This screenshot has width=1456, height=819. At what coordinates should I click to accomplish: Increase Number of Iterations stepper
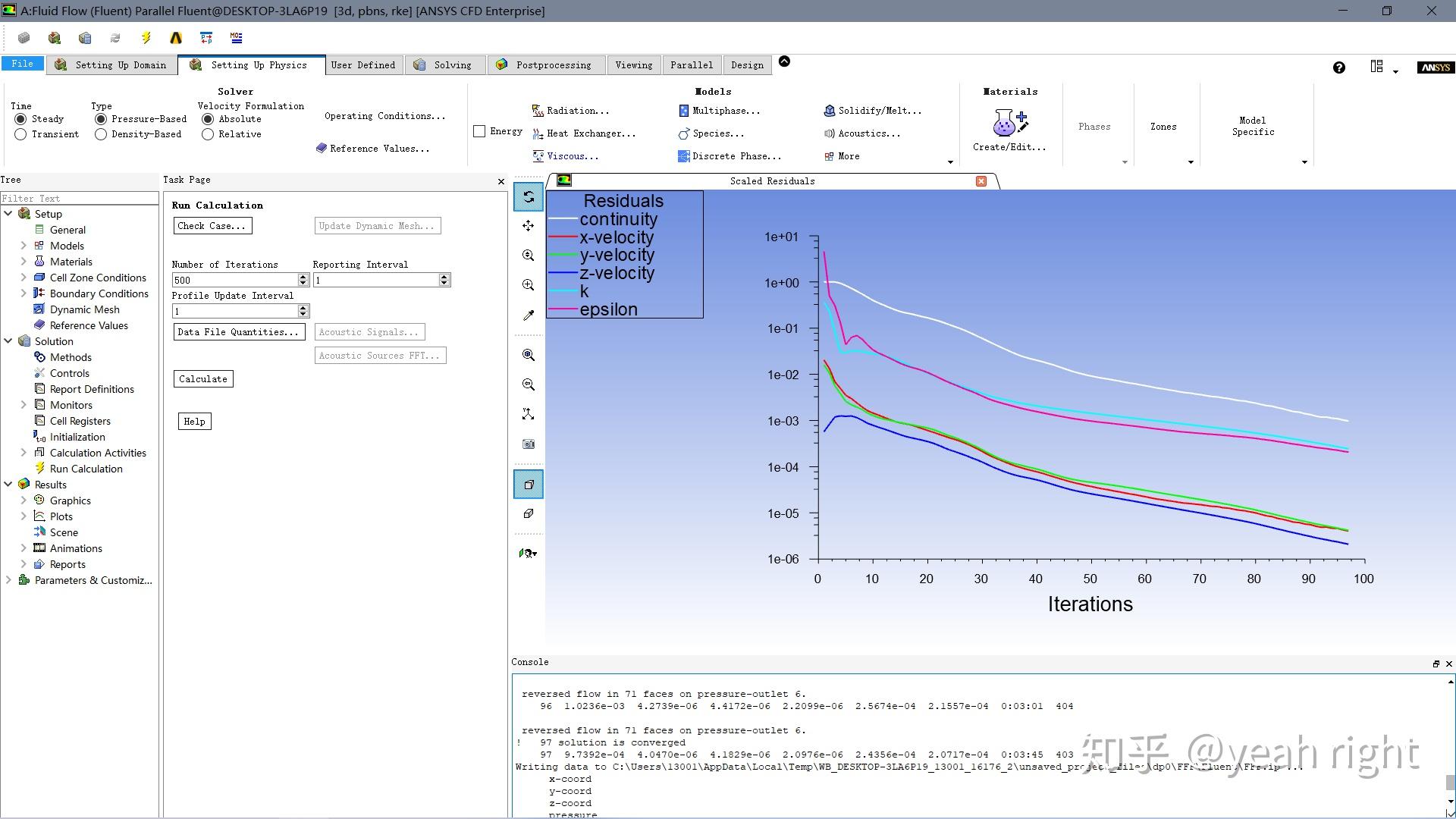pyautogui.click(x=303, y=277)
